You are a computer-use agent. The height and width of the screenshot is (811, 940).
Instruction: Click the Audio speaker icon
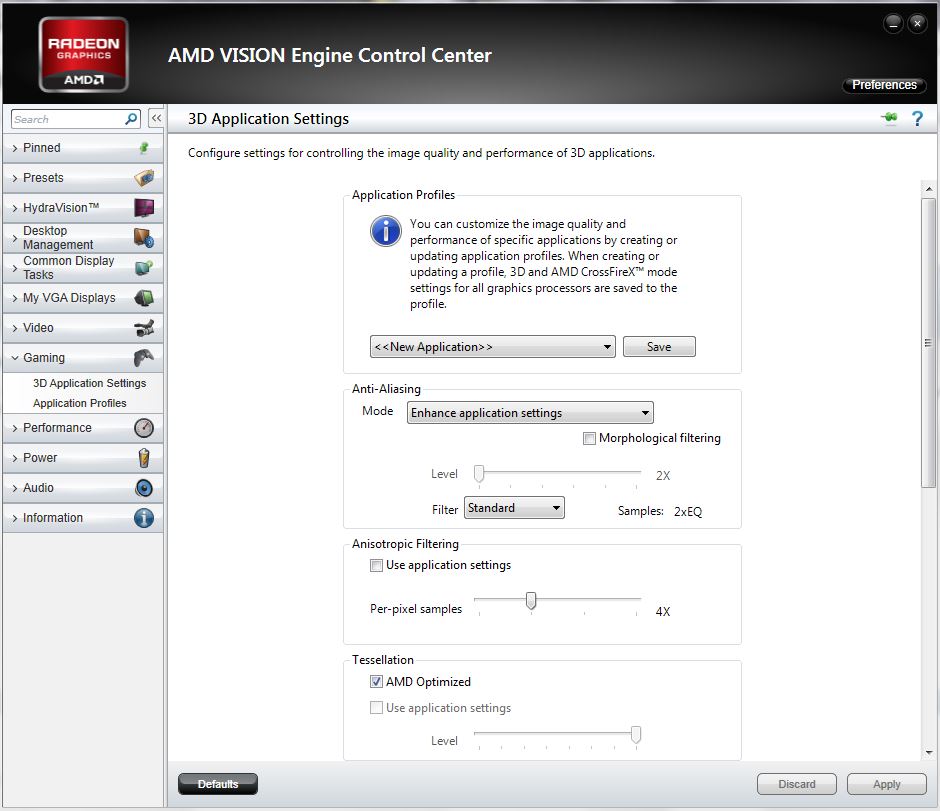(x=144, y=488)
